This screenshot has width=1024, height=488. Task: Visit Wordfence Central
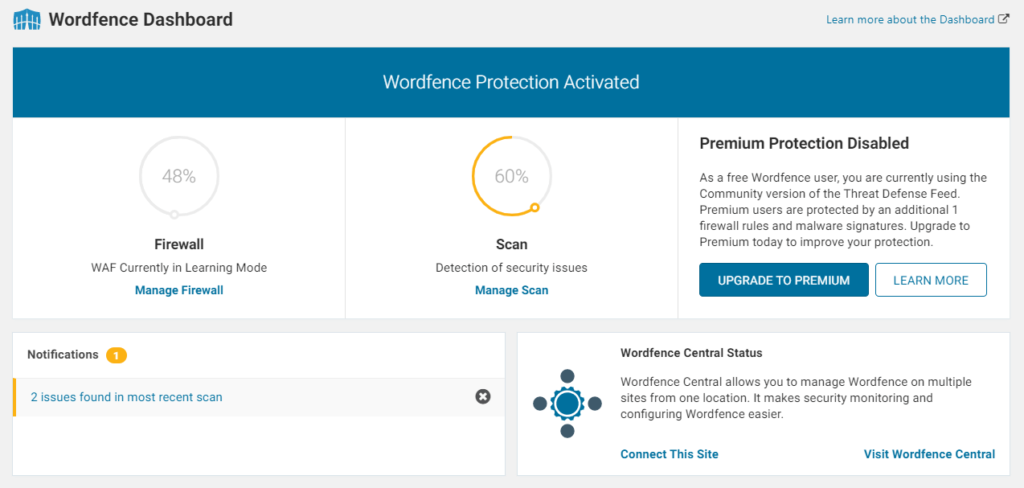coord(929,454)
